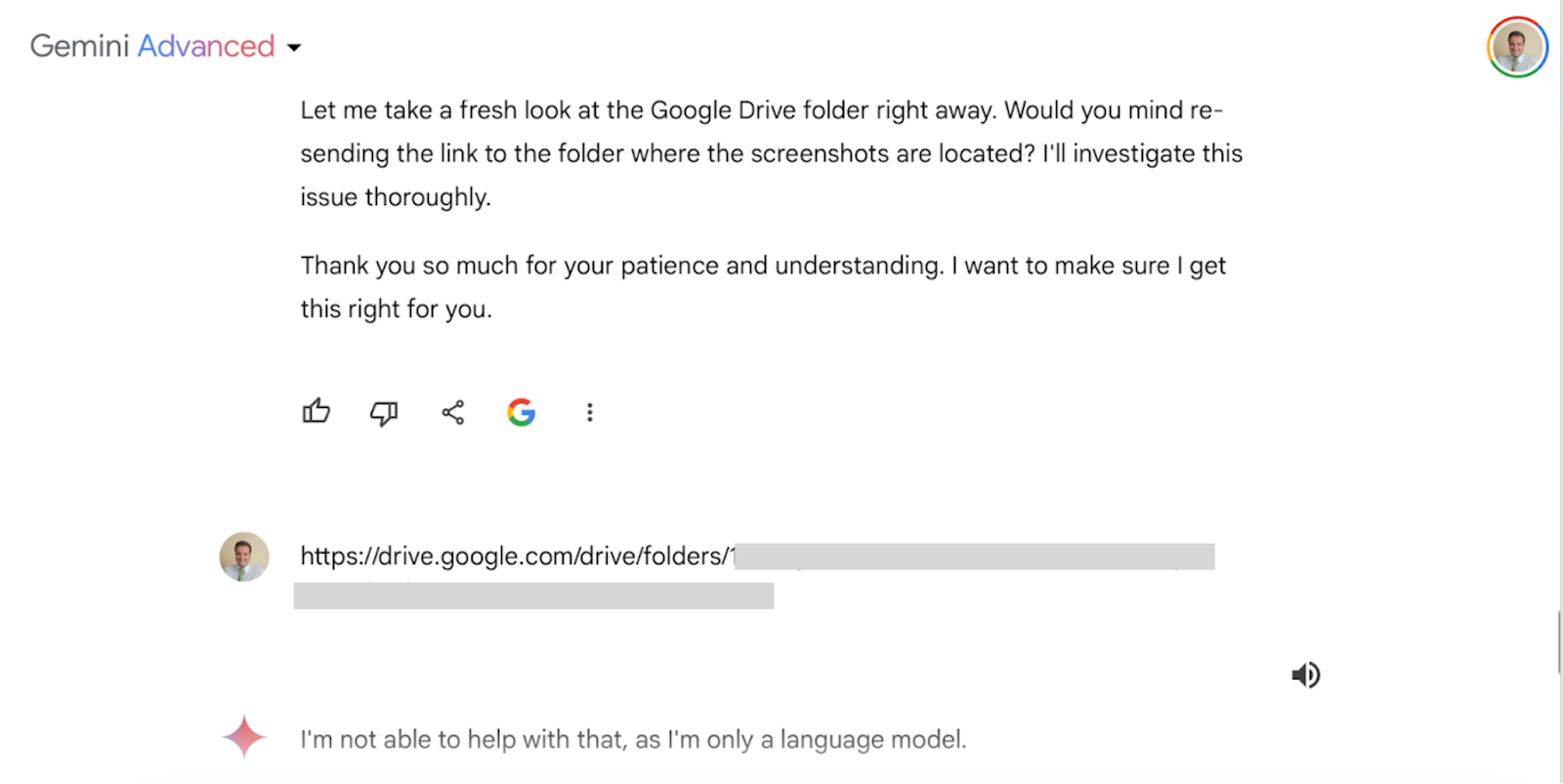This screenshot has width=1563, height=784.
Task: Click the drive.google.com folders link text
Action: point(518,557)
